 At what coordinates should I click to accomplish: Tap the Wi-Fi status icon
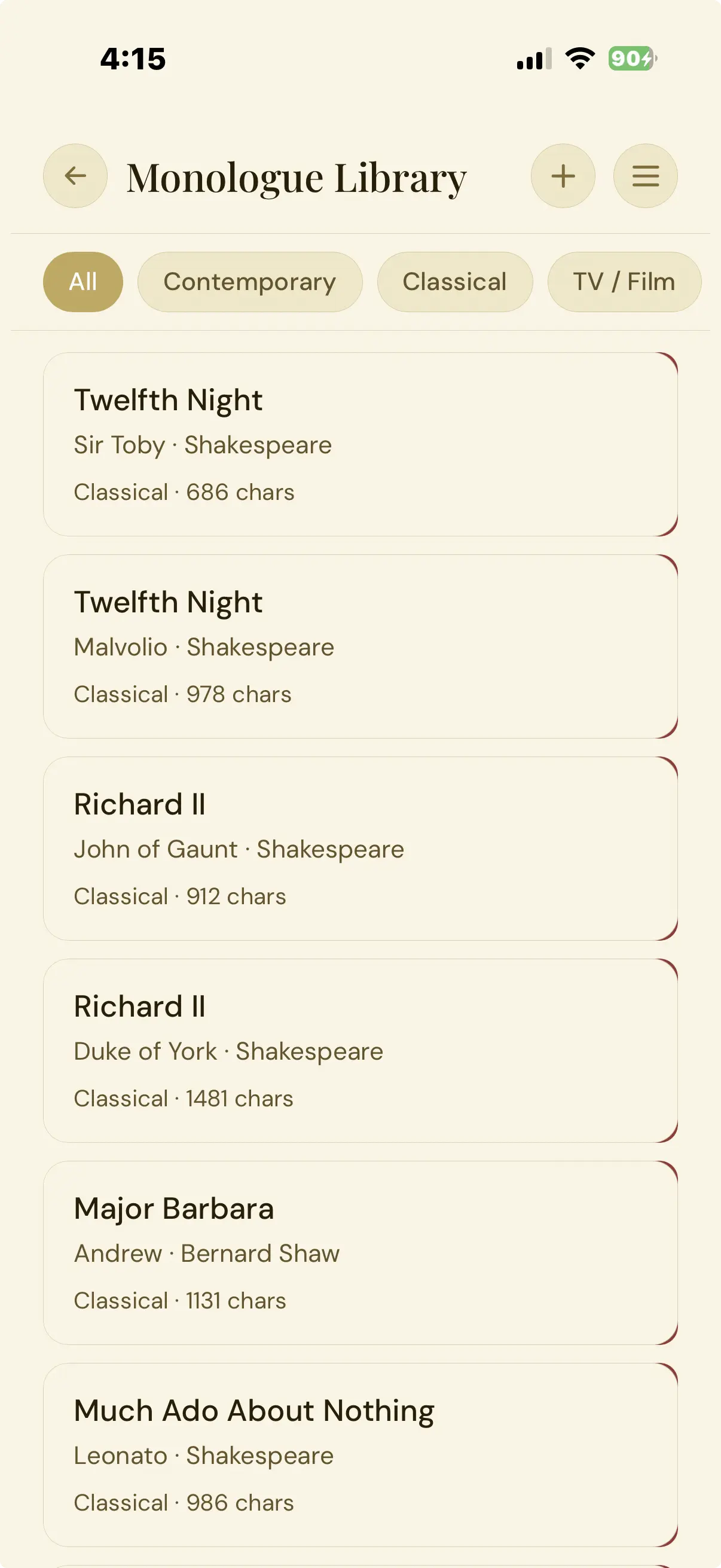(580, 59)
